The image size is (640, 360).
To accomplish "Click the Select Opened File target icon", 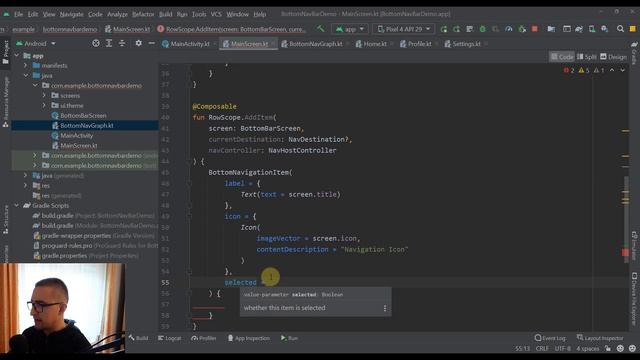I will tap(96, 43).
